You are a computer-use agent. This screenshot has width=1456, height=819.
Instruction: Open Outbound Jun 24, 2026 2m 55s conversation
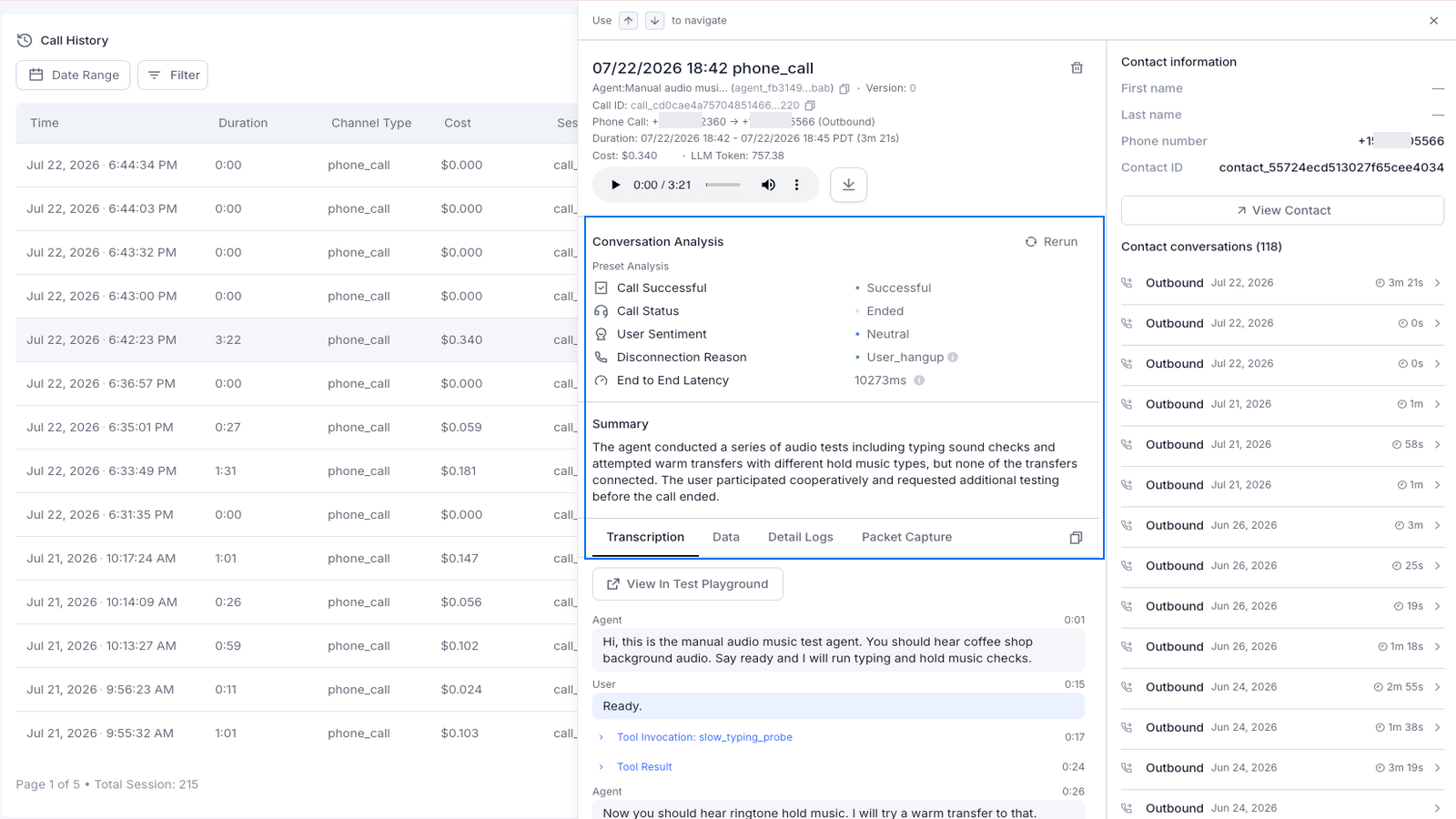pyautogui.click(x=1282, y=687)
